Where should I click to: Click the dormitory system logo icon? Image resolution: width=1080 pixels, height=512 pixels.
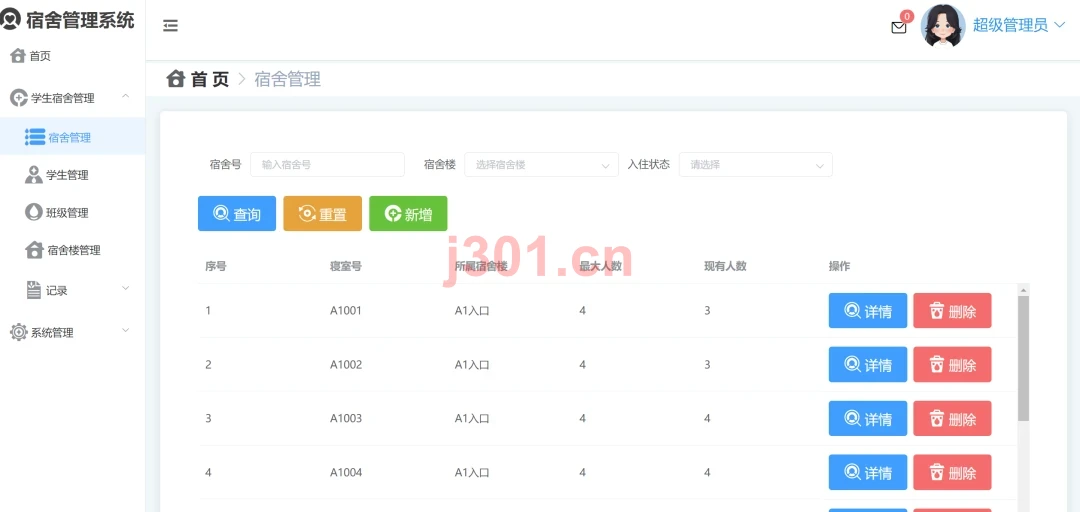[x=10, y=19]
